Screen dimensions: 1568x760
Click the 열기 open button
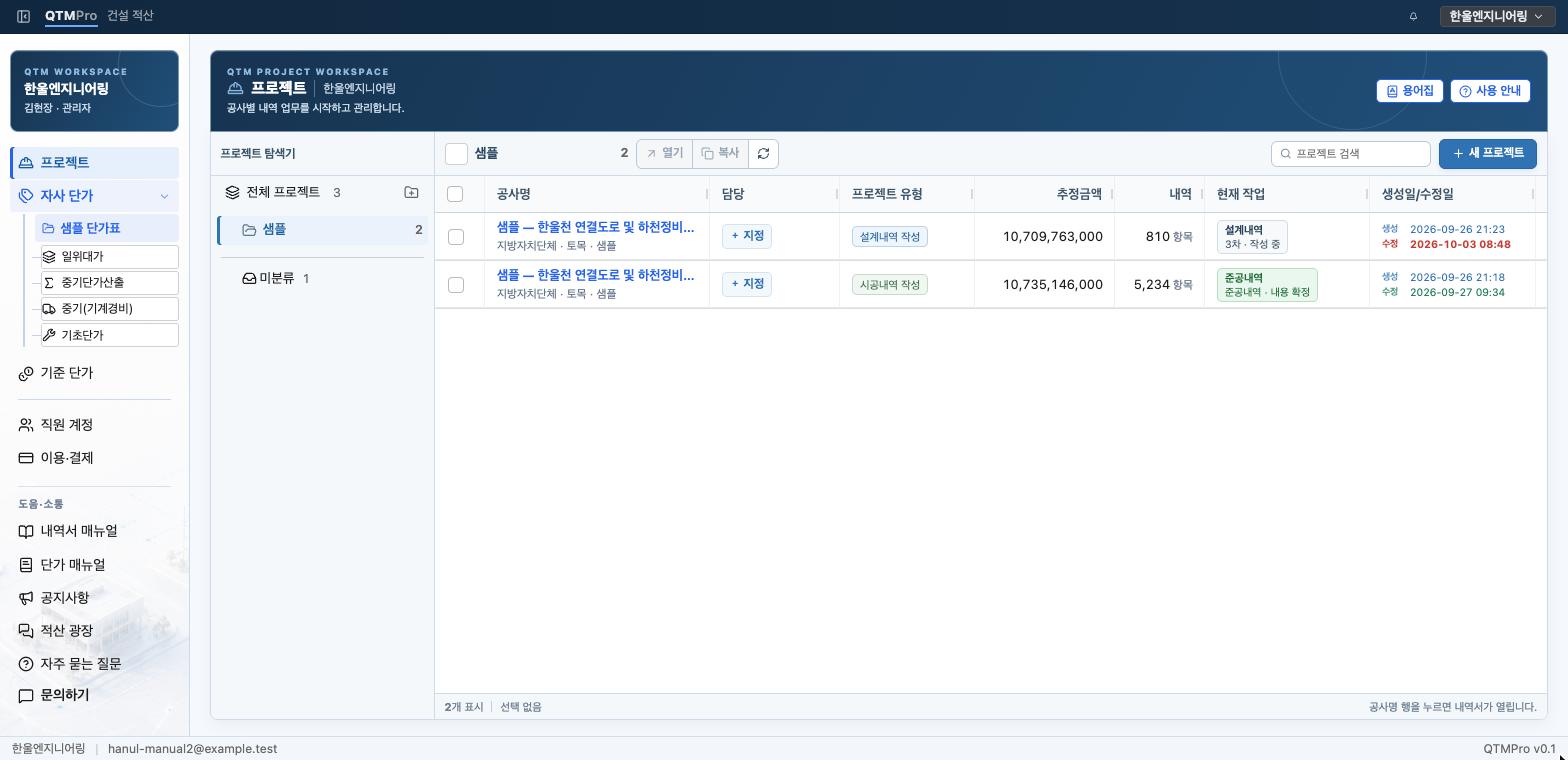(x=664, y=154)
